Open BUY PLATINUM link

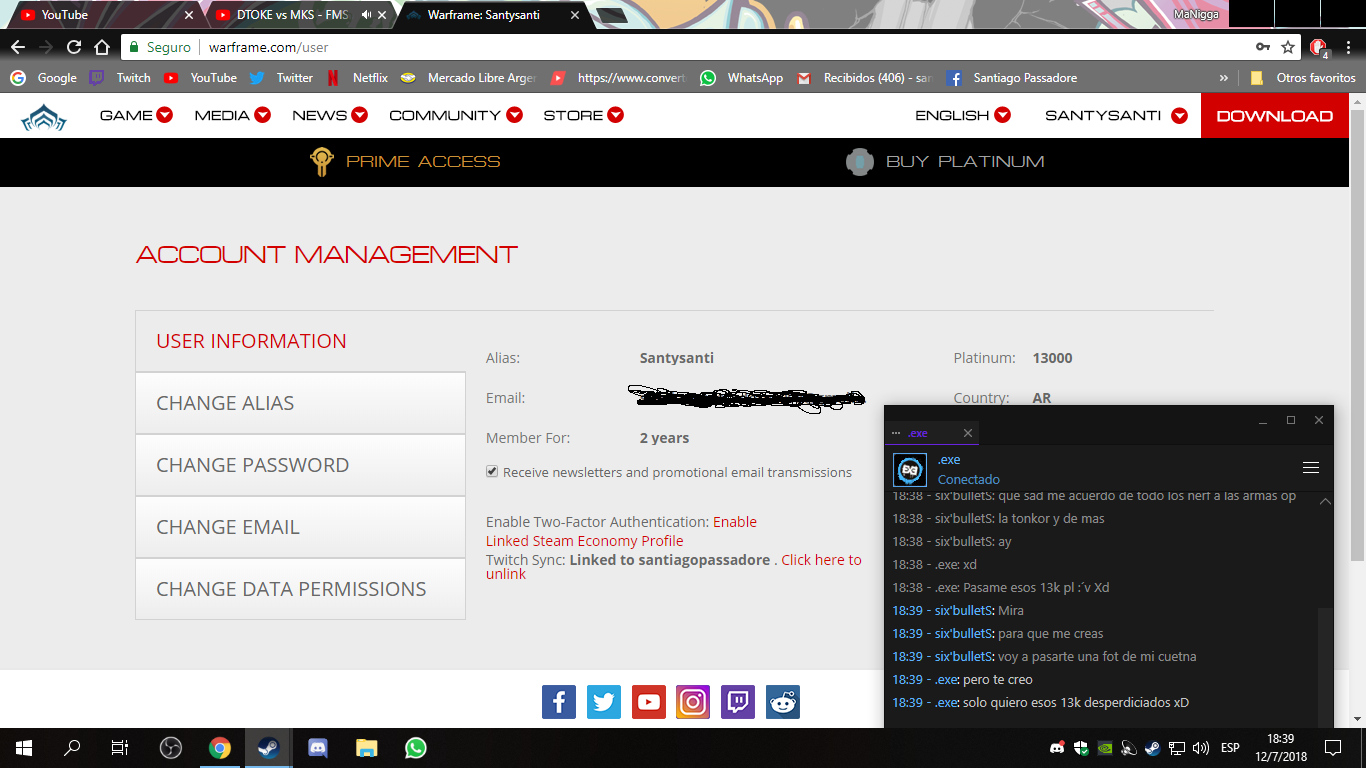pyautogui.click(x=945, y=162)
